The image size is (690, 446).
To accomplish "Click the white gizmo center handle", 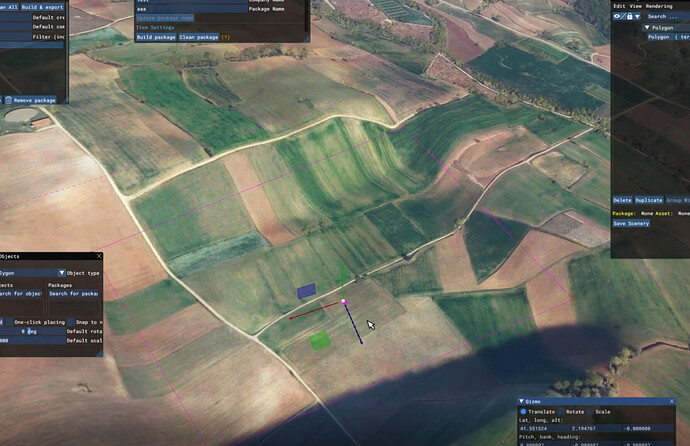I will pos(344,301).
